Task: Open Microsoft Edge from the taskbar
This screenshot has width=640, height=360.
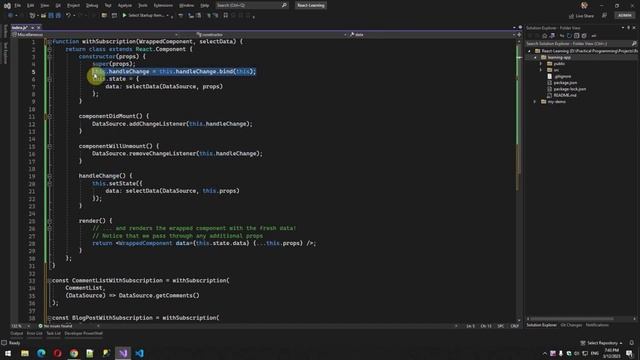Action: pyautogui.click(x=41, y=353)
